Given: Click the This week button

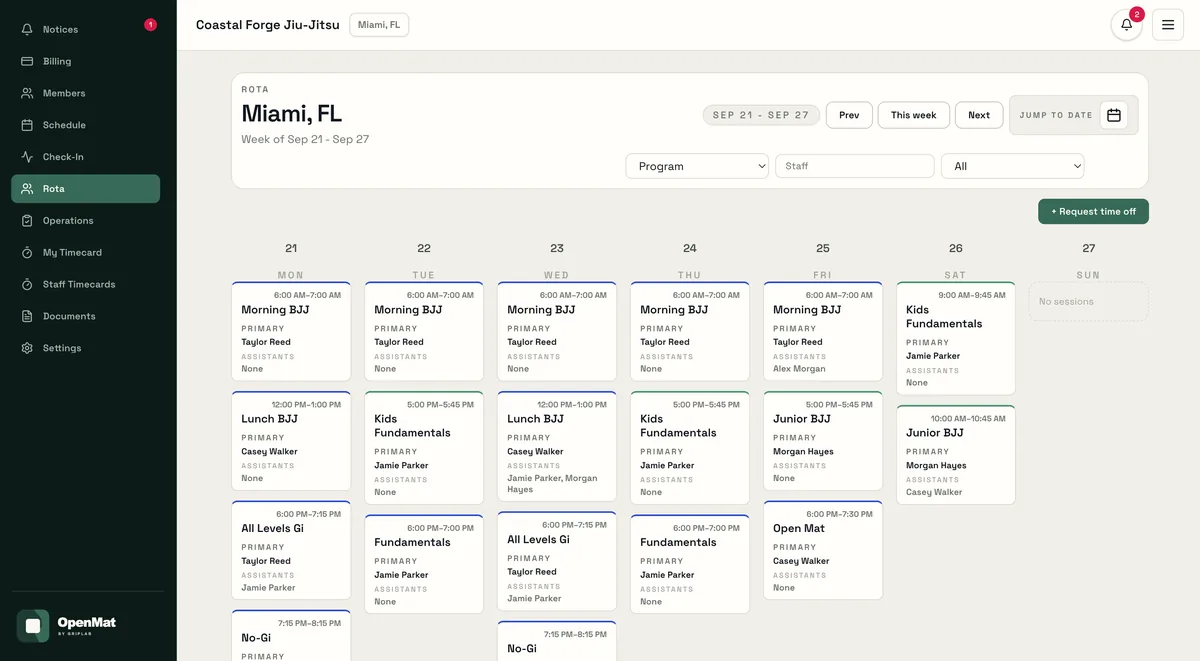Looking at the screenshot, I should pyautogui.click(x=914, y=115).
